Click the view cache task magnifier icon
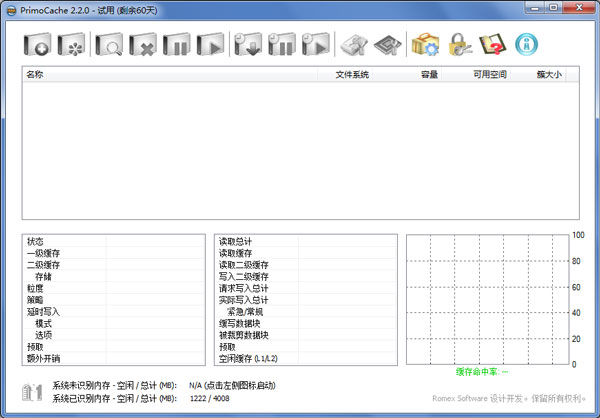 pyautogui.click(x=109, y=44)
